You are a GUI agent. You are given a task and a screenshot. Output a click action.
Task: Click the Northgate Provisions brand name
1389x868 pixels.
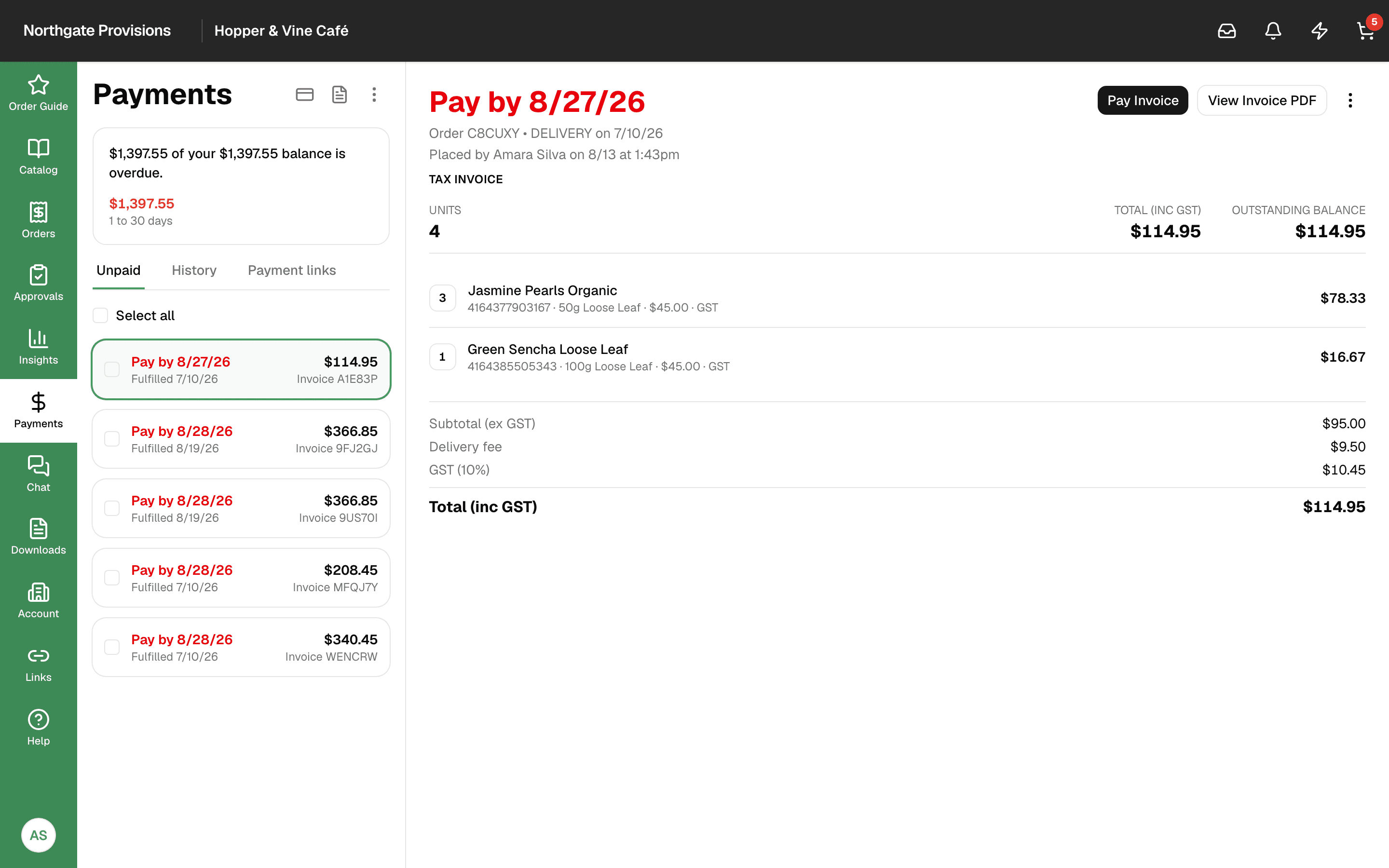tap(97, 30)
